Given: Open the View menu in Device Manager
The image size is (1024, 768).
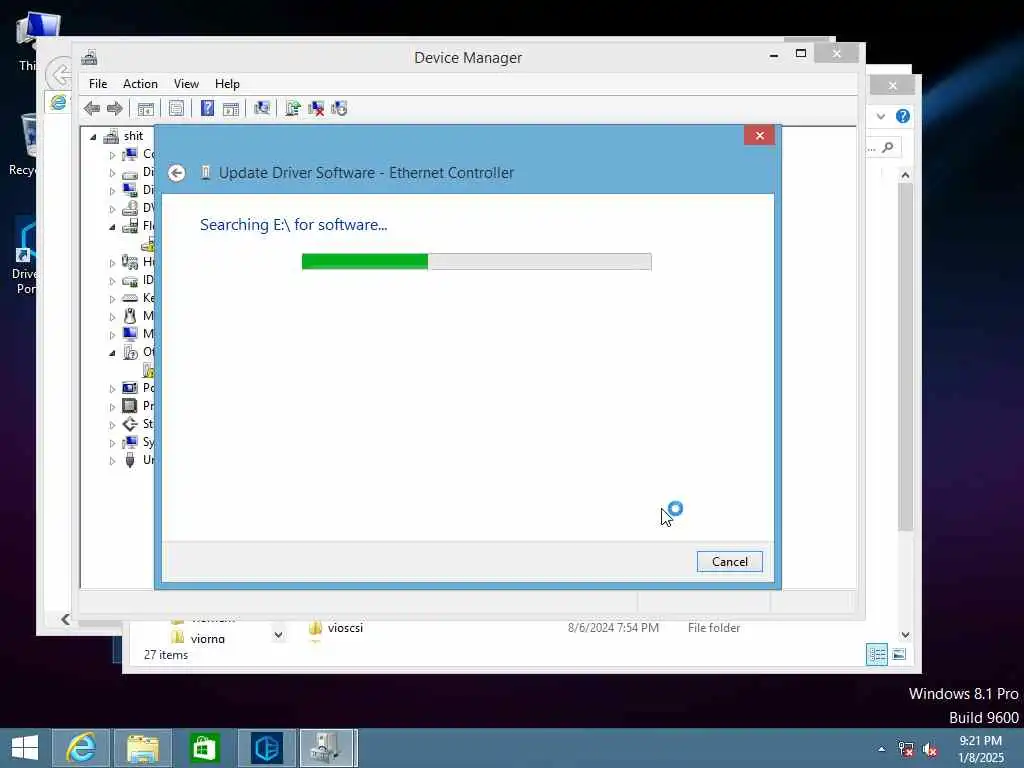Looking at the screenshot, I should click(186, 84).
